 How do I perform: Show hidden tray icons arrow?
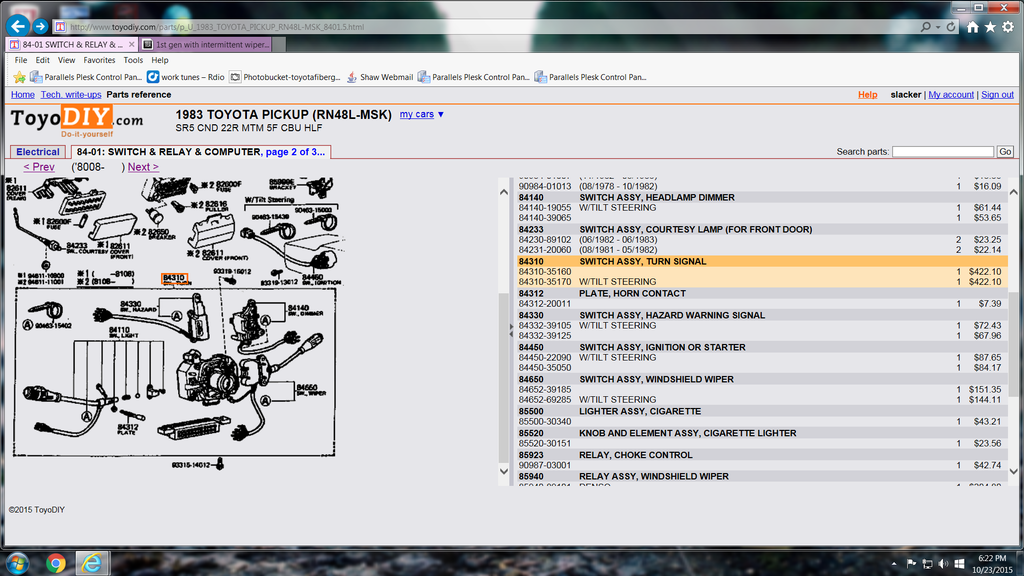pos(894,564)
